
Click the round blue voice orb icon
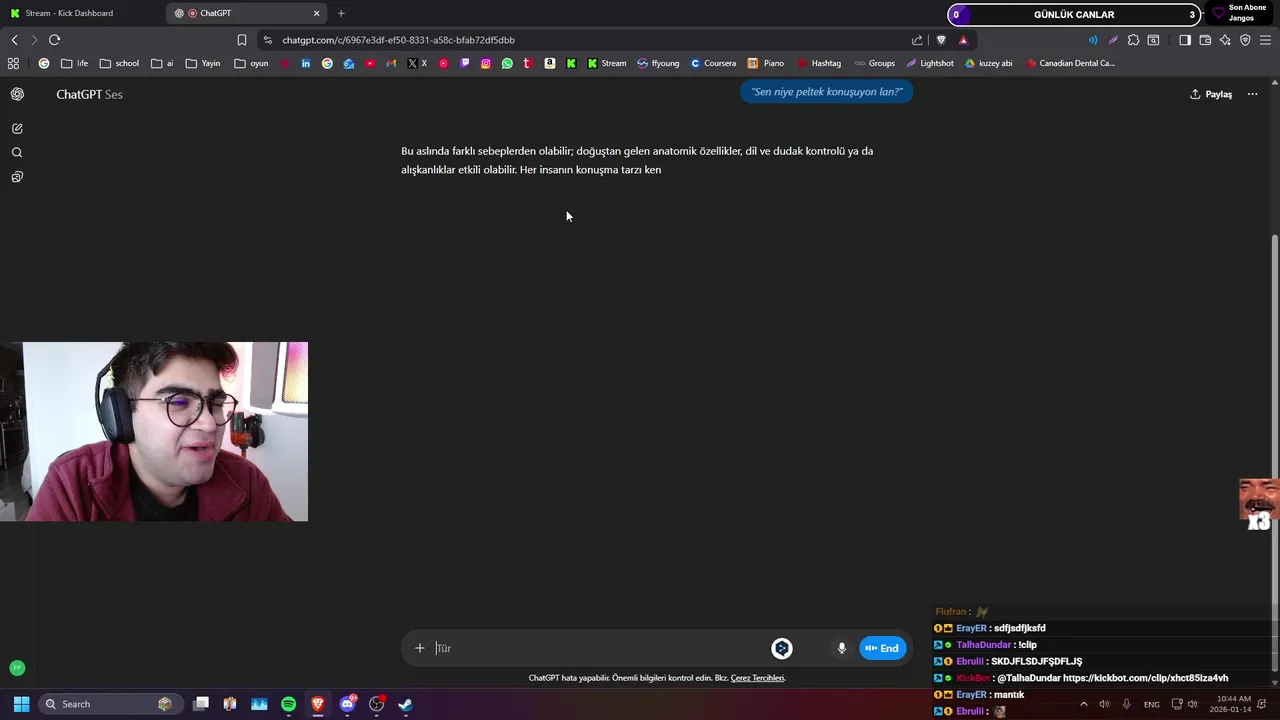[x=782, y=648]
